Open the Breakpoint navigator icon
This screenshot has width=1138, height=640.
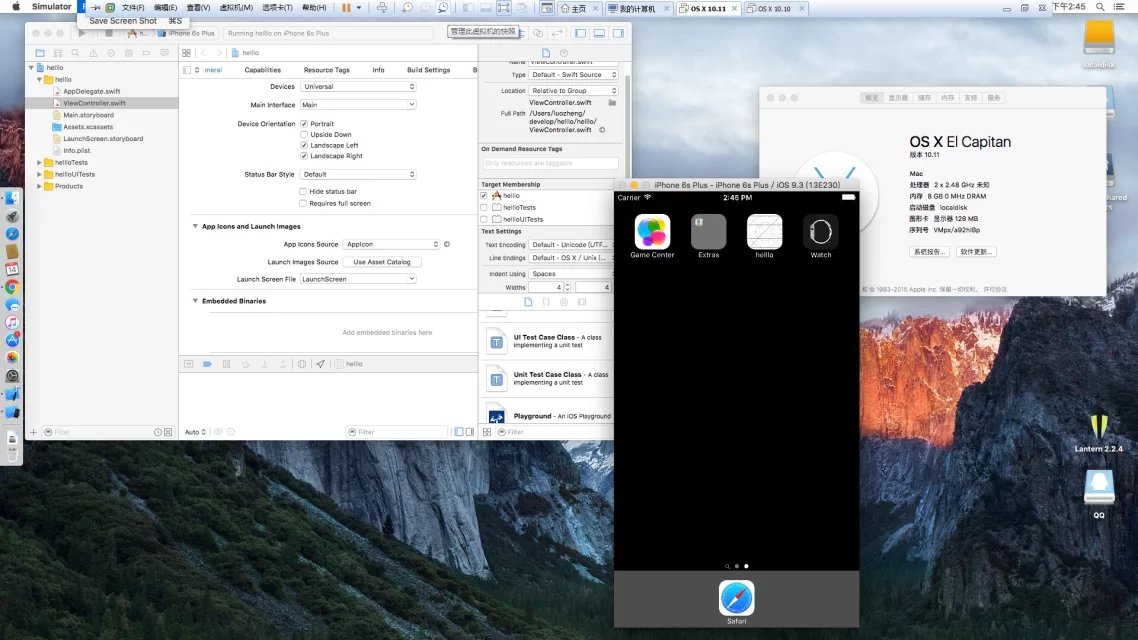(147, 53)
